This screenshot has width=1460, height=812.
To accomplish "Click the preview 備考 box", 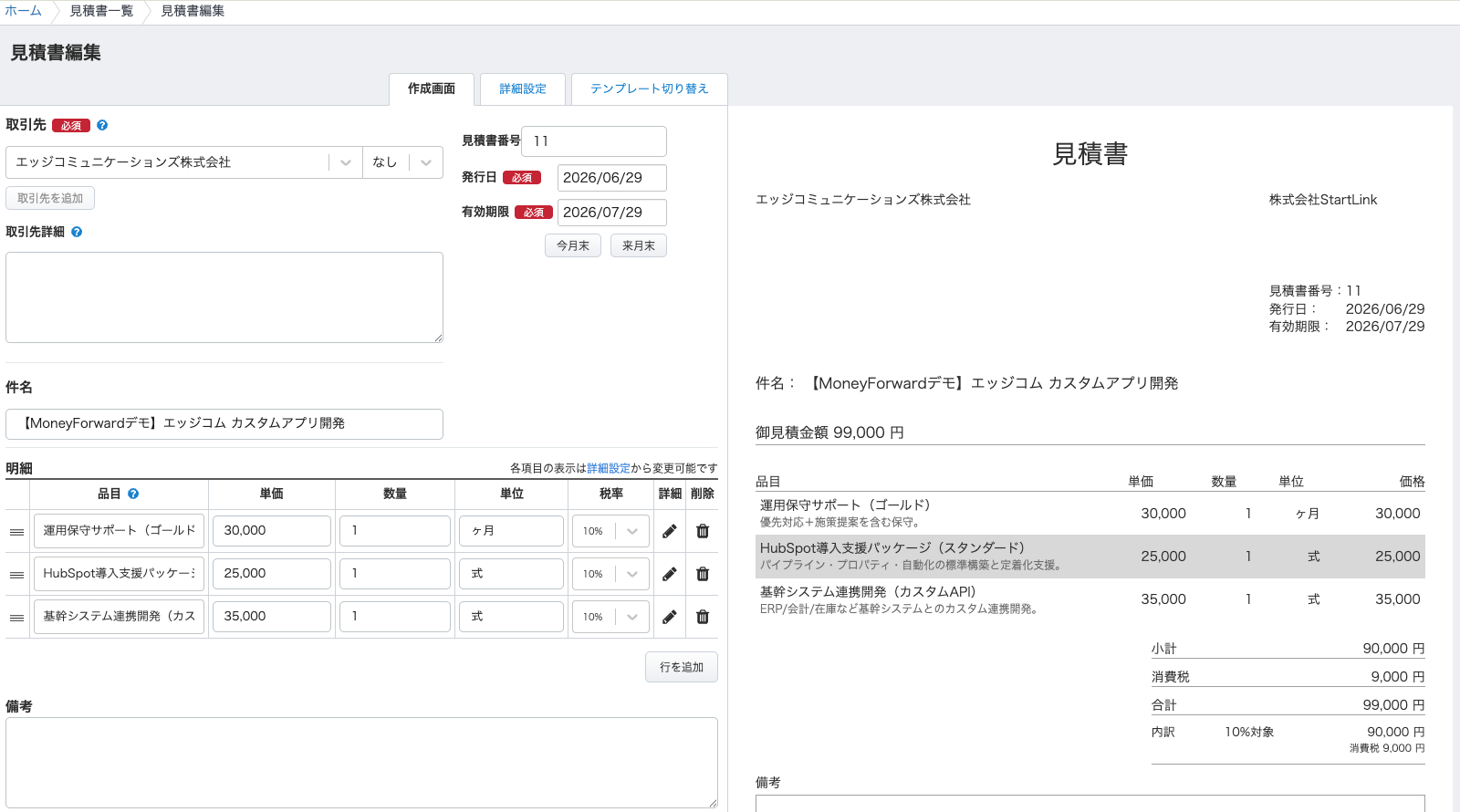I will tap(1090, 803).
